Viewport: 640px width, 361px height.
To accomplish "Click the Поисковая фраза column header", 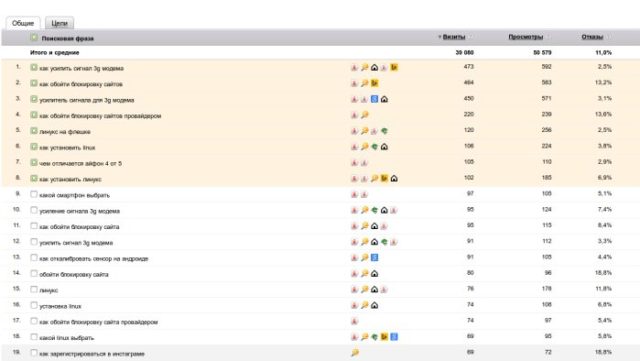I will tap(68, 38).
